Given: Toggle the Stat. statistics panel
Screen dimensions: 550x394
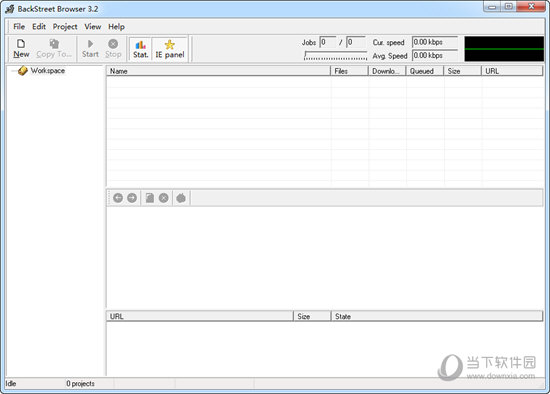Looking at the screenshot, I should click(141, 49).
